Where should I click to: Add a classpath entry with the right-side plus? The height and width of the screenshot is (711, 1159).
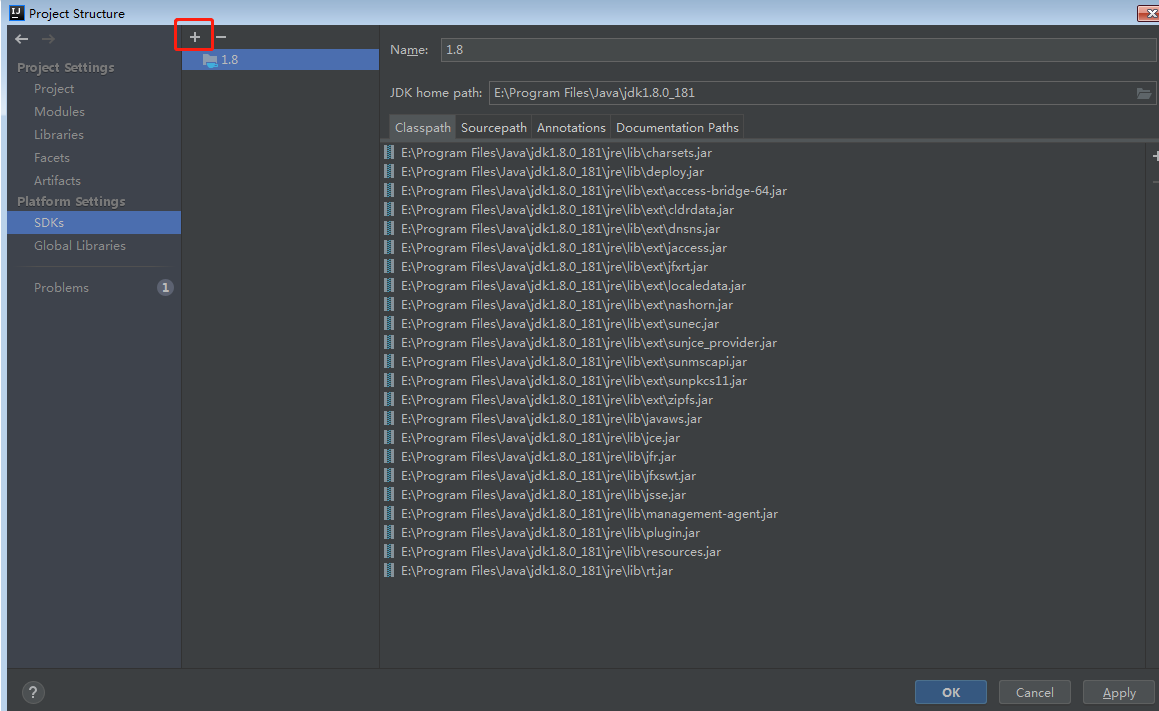1155,157
